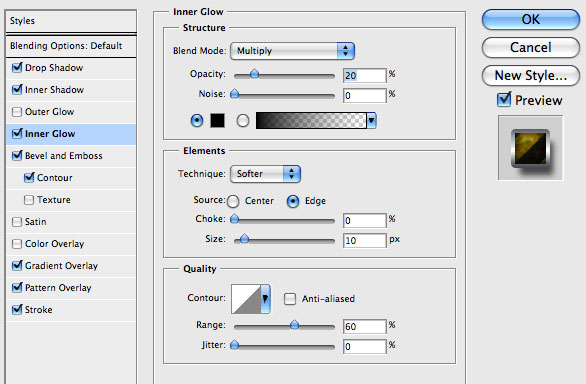
Task: Open the Inner Shadow settings entry
Action: pos(54,90)
